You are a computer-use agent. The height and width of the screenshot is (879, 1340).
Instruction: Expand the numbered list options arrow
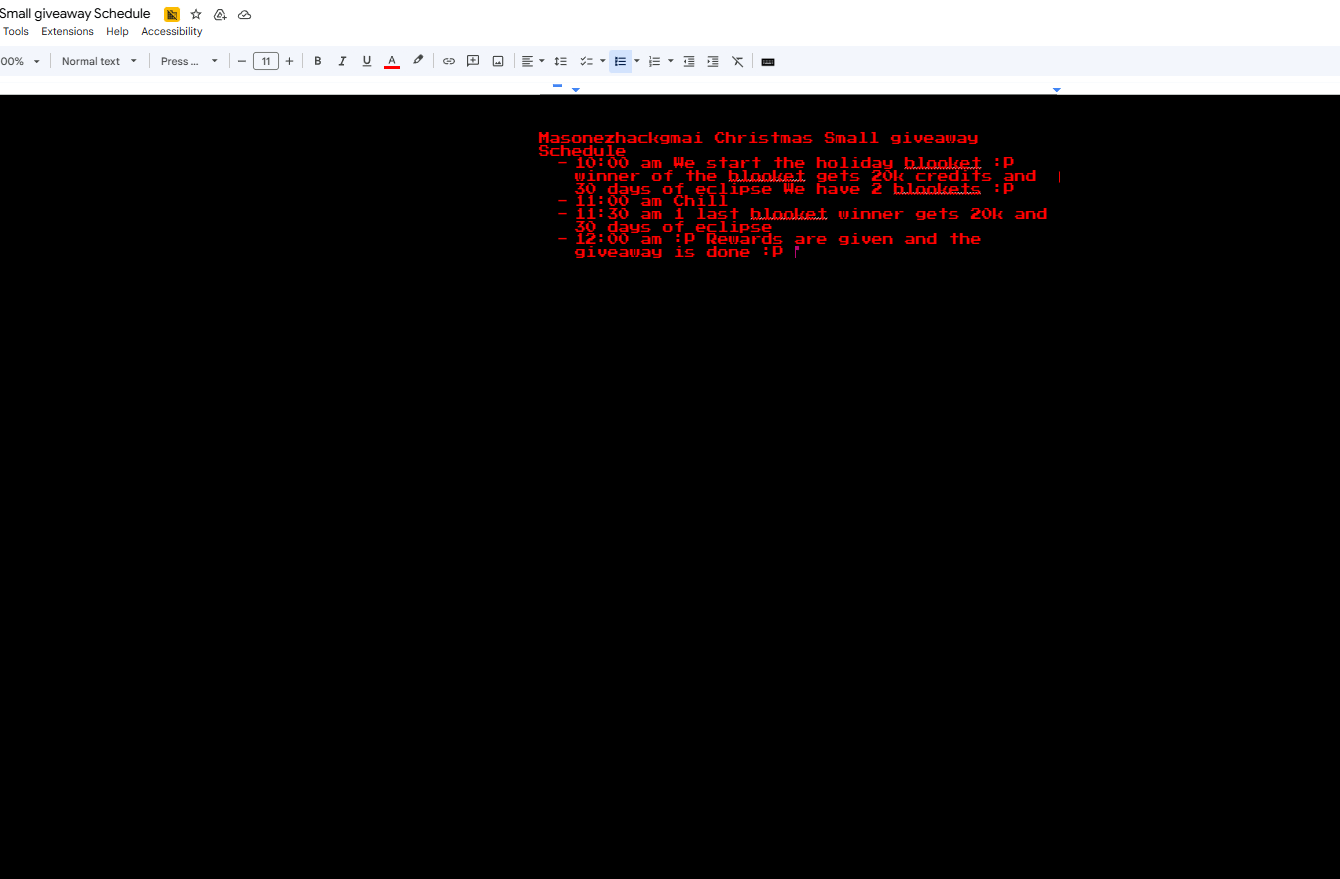click(x=671, y=62)
